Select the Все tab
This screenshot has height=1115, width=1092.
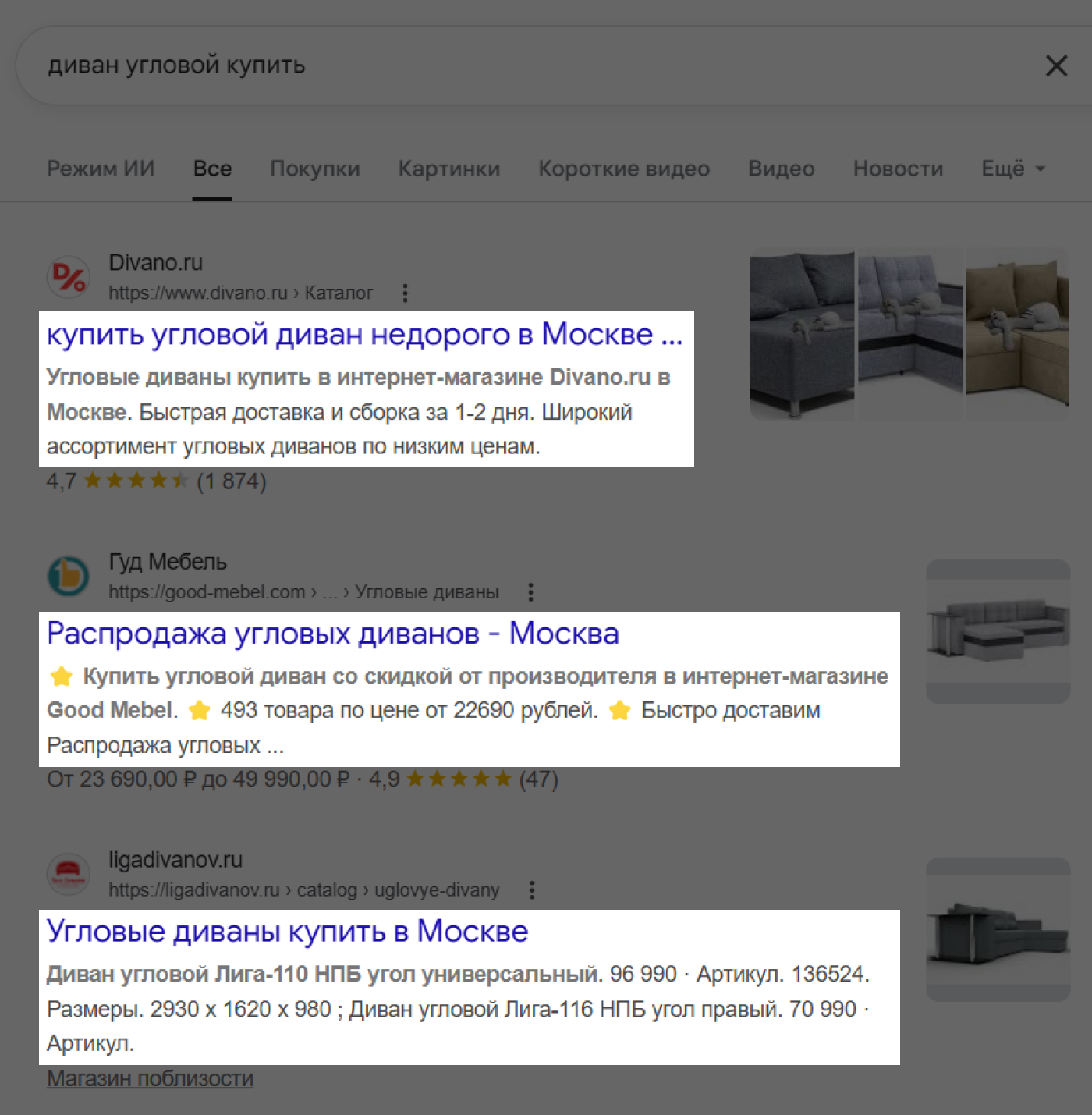pyautogui.click(x=212, y=169)
